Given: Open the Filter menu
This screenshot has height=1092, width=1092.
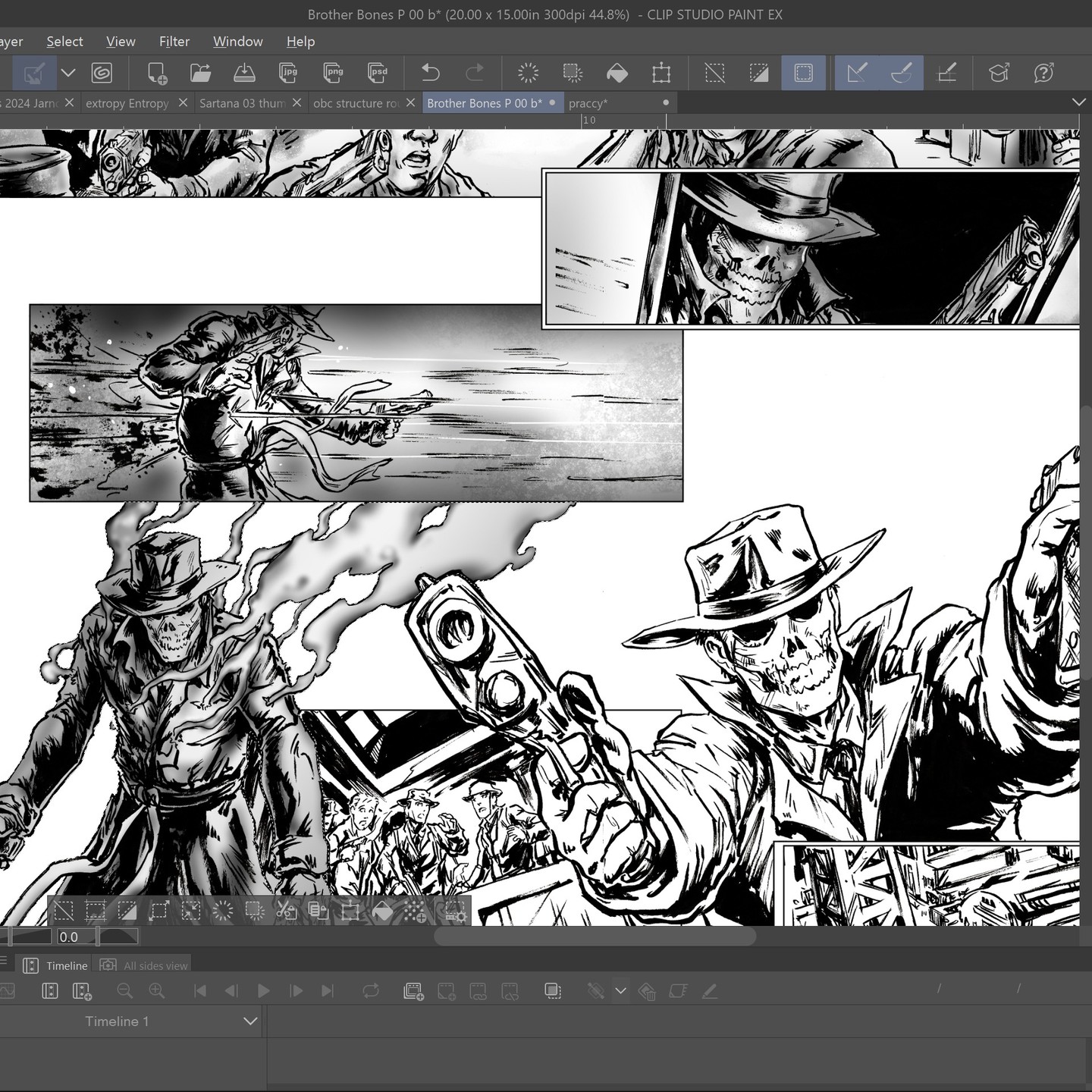Looking at the screenshot, I should 174,42.
